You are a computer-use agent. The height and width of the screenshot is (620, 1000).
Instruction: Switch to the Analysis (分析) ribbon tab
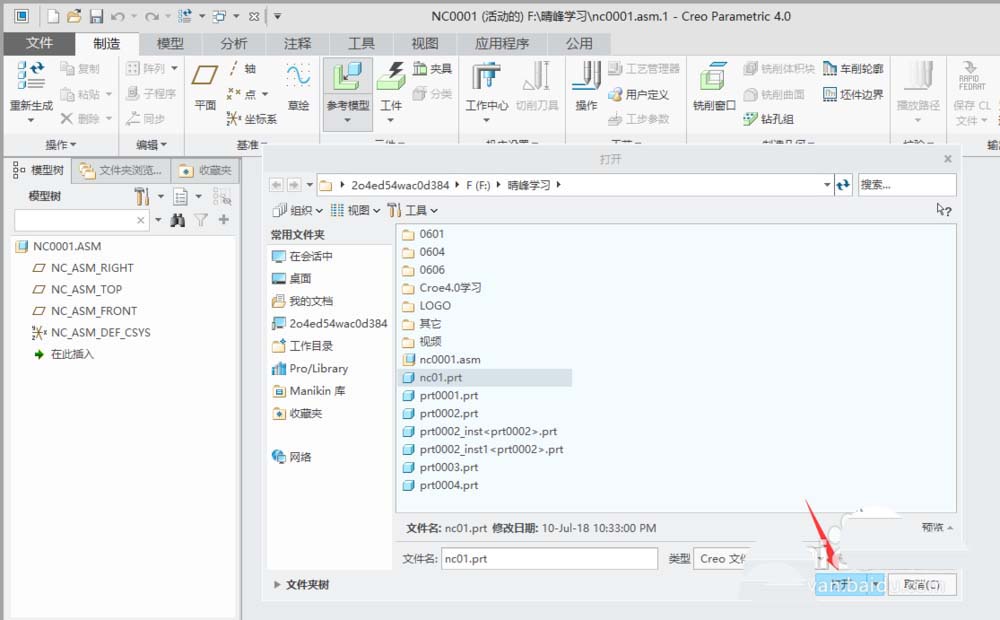[233, 43]
